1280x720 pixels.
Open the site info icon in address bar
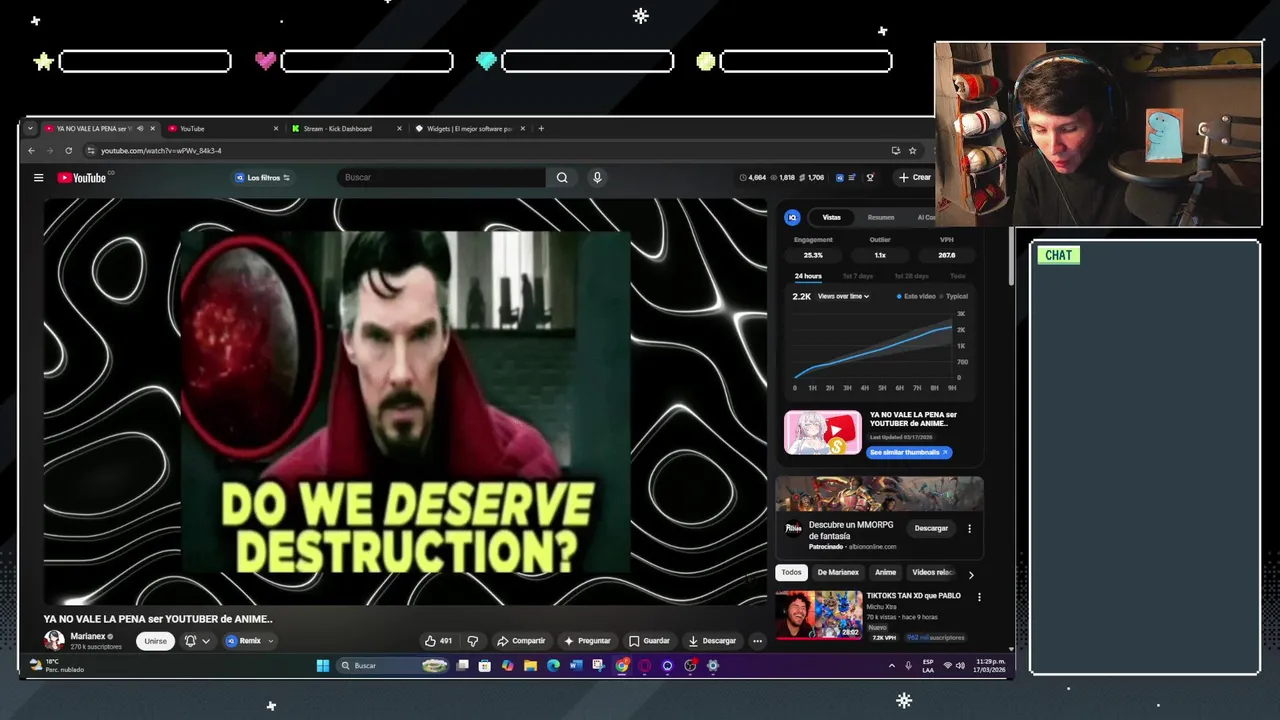pyautogui.click(x=91, y=151)
